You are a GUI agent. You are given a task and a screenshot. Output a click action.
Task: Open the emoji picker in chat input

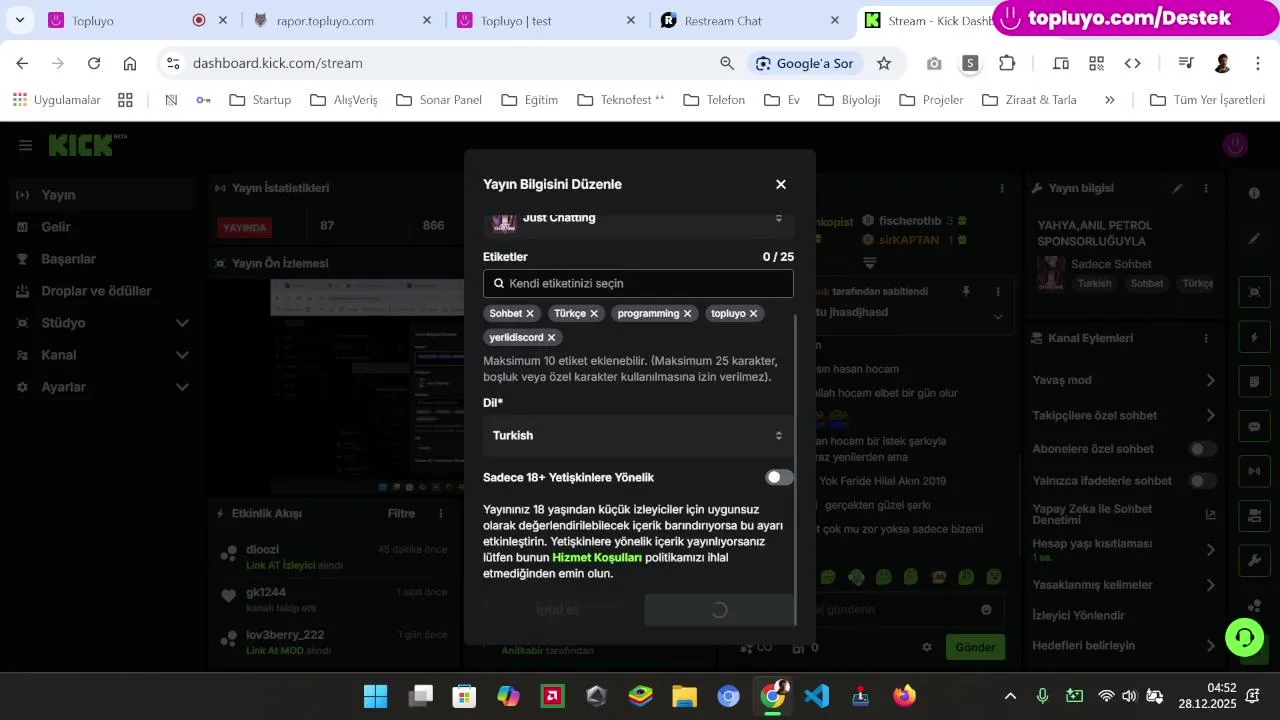987,609
